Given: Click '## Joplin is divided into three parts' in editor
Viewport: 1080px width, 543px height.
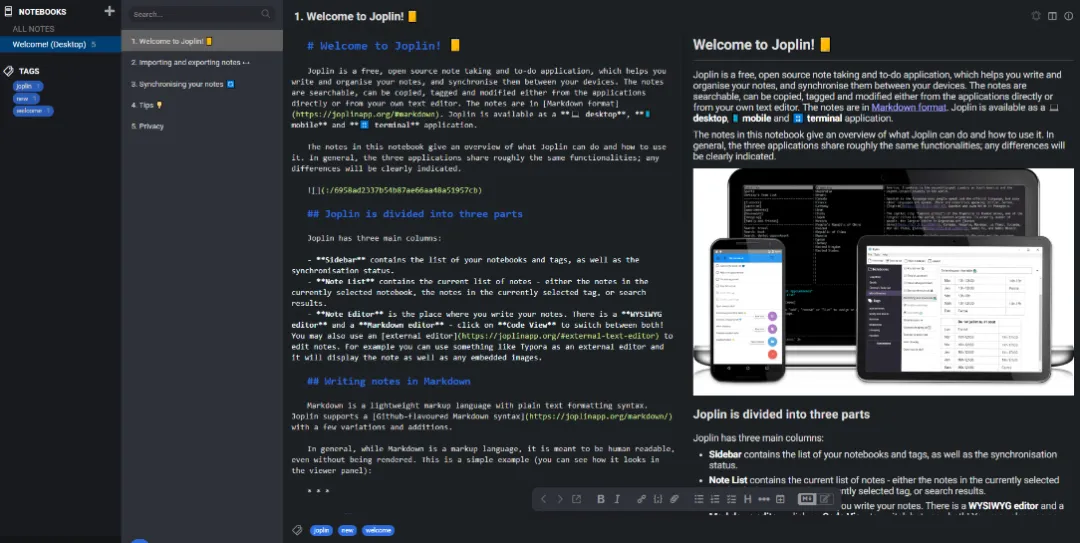Looking at the screenshot, I should coord(415,214).
